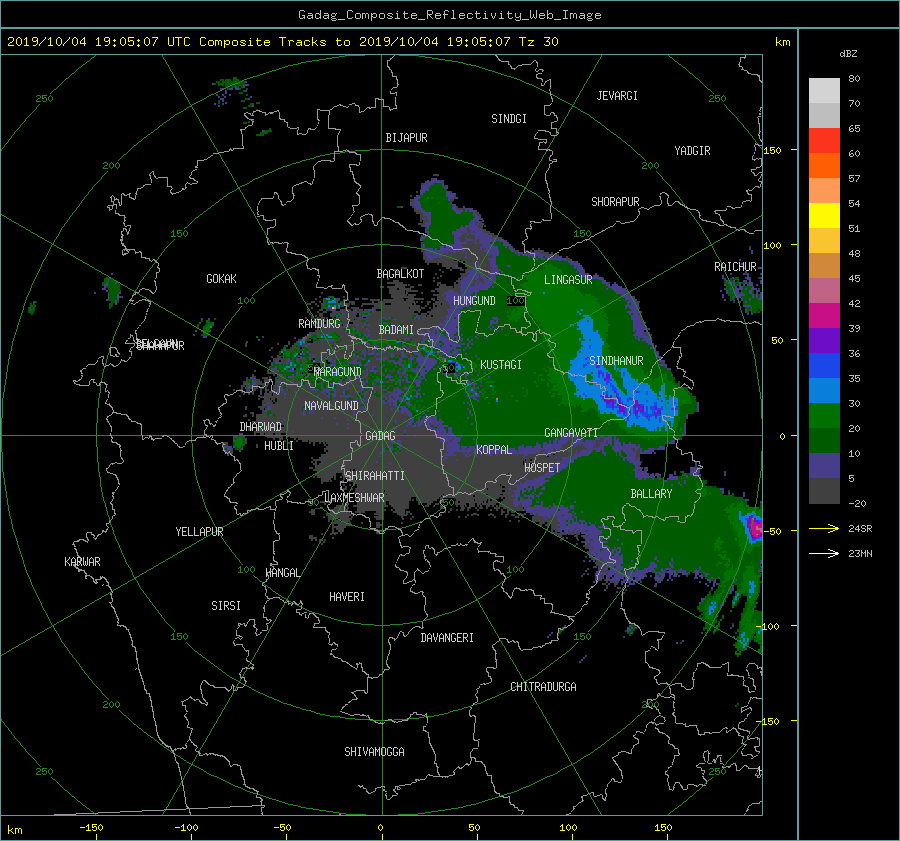Click the YELLAPUR city label
Viewport: 900px width, 841px height.
[199, 532]
